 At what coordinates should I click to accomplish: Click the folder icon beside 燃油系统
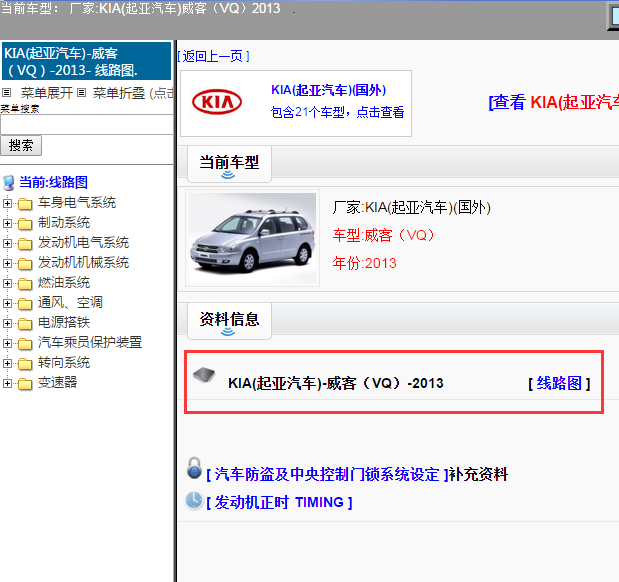click(25, 284)
